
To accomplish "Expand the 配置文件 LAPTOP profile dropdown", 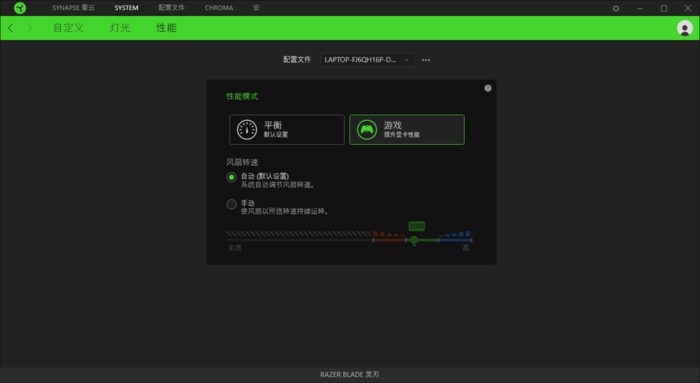I will [x=367, y=60].
